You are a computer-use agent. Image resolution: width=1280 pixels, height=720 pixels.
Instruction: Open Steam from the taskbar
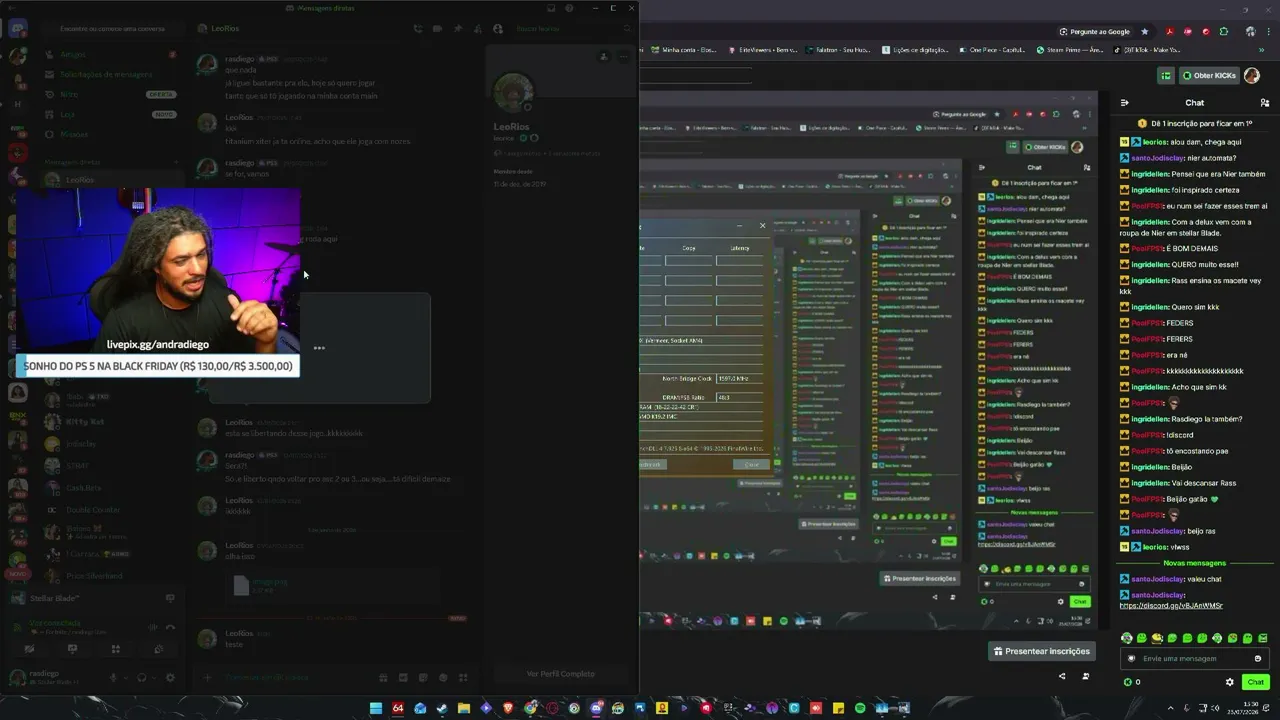click(442, 708)
